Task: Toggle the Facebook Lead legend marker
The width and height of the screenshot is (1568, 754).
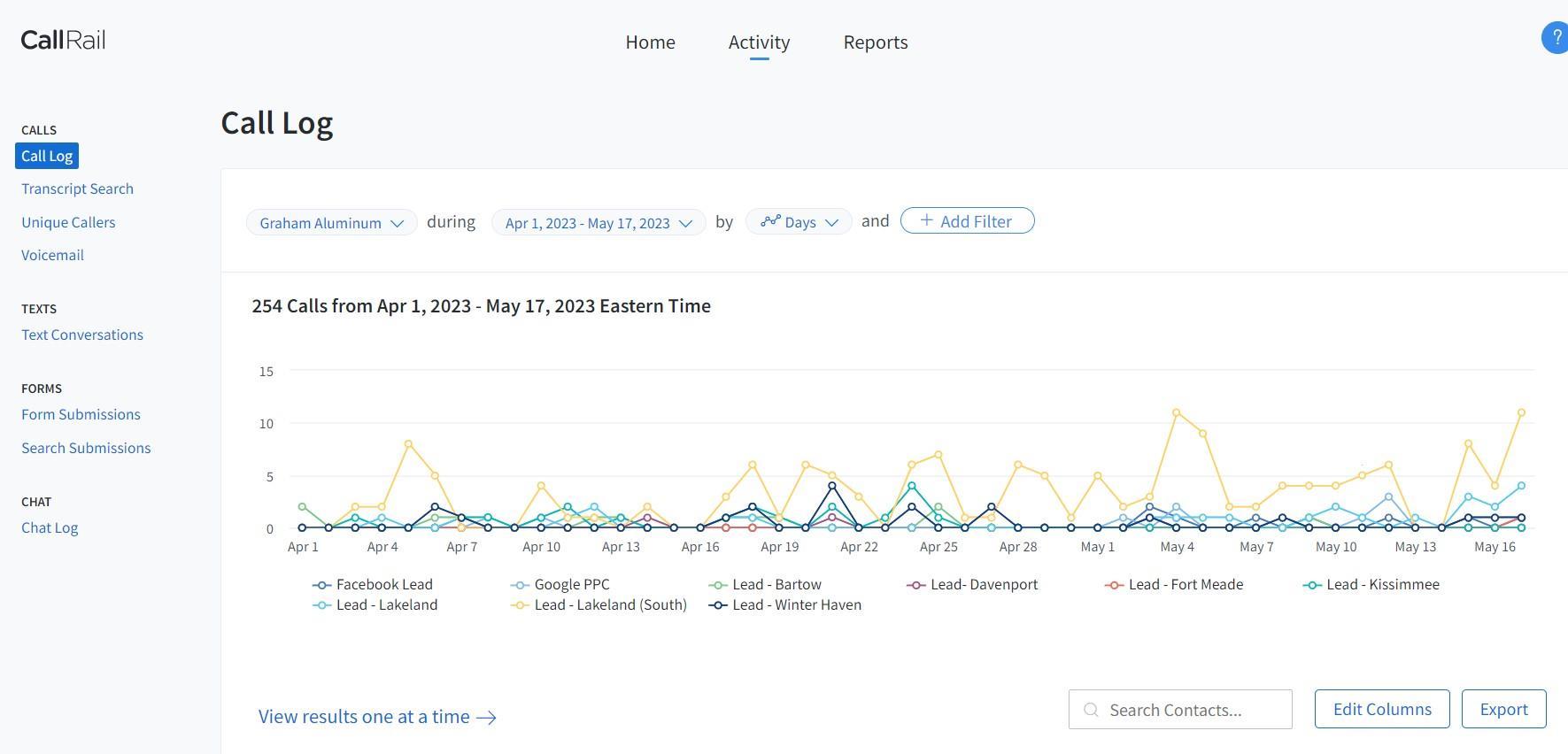Action: coord(322,585)
